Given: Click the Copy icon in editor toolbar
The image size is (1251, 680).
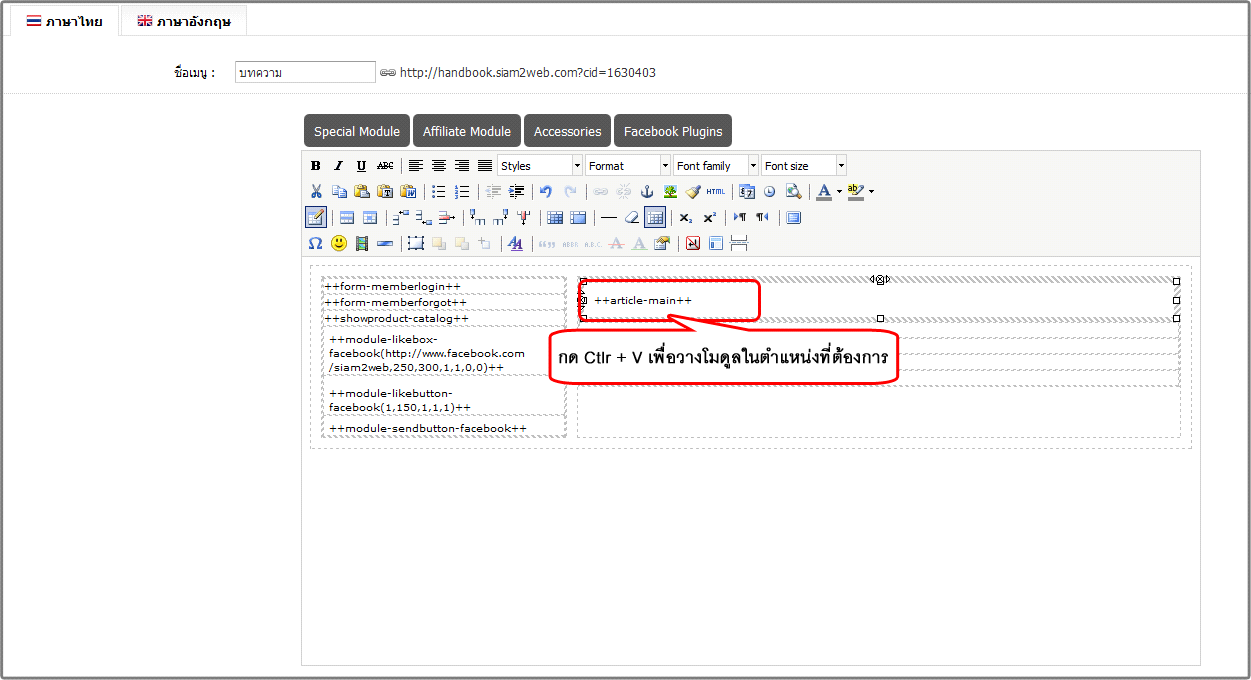Looking at the screenshot, I should pos(339,192).
